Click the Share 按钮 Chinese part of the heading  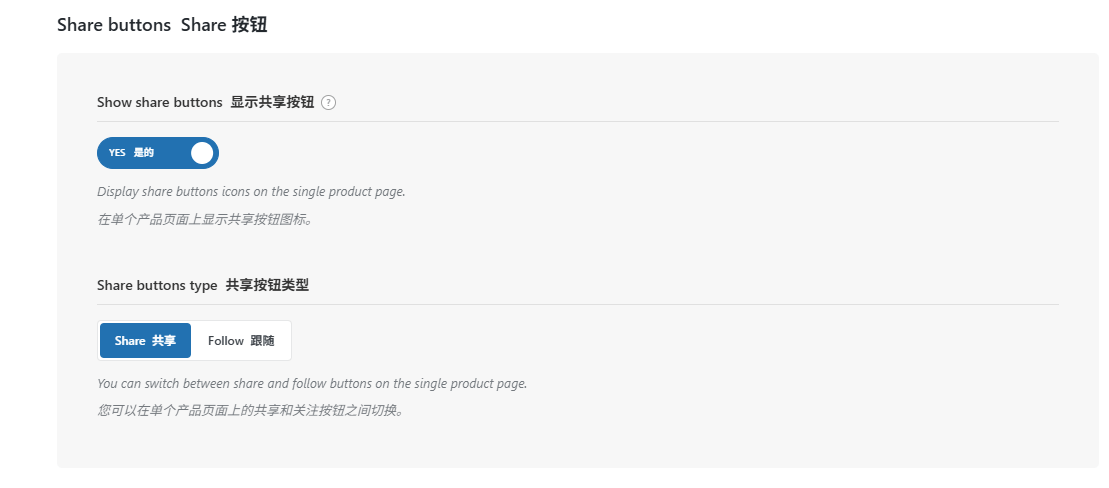[x=224, y=25]
